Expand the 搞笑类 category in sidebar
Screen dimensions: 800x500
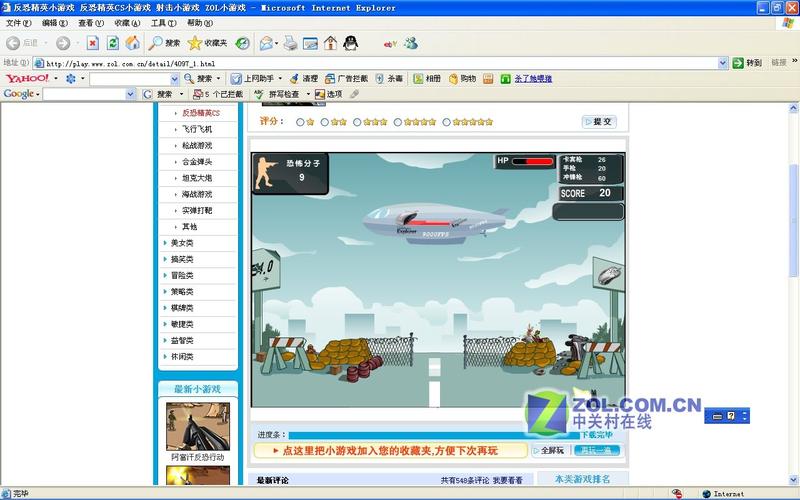[182, 259]
